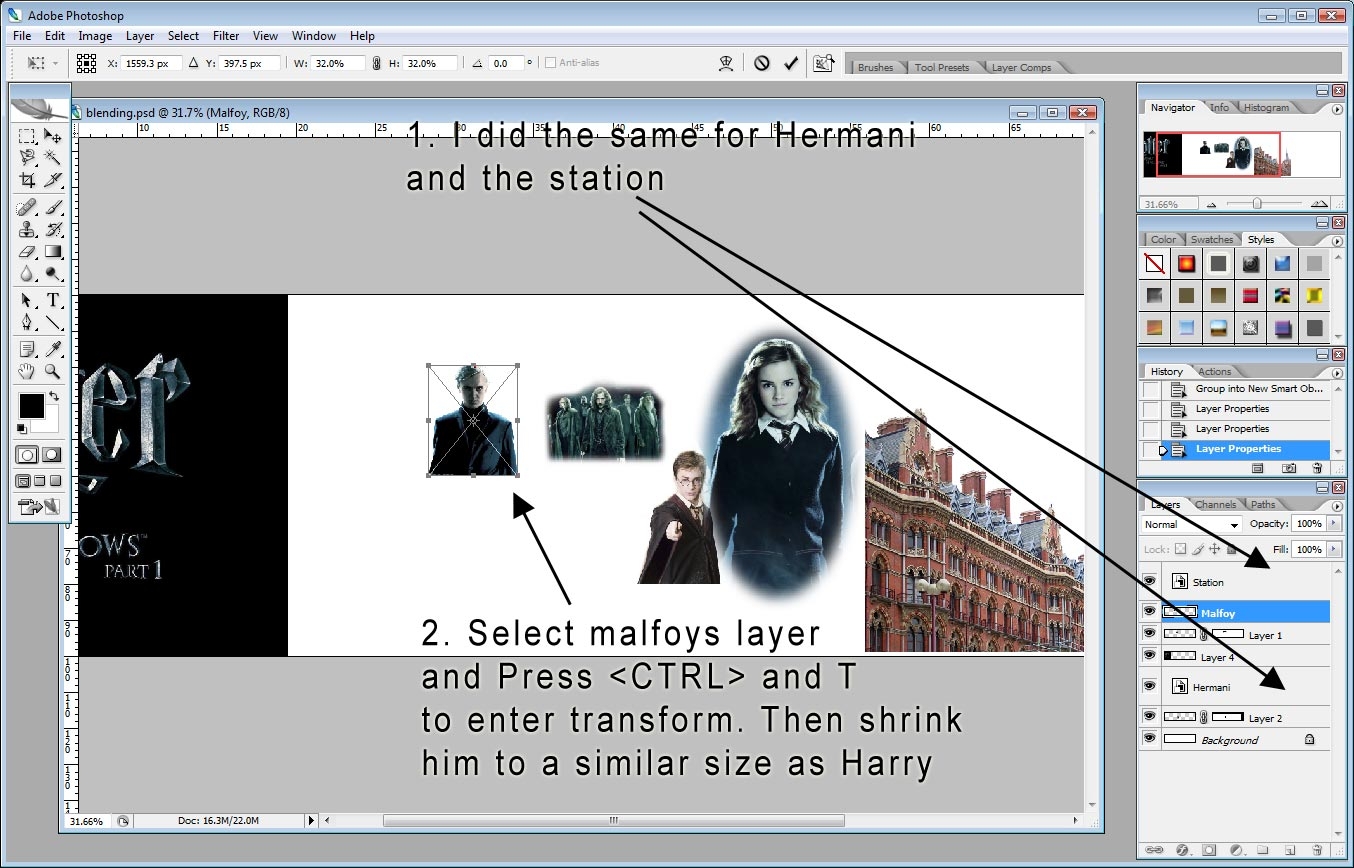
Task: Add a layer style with the fx icon
Action: click(1182, 850)
